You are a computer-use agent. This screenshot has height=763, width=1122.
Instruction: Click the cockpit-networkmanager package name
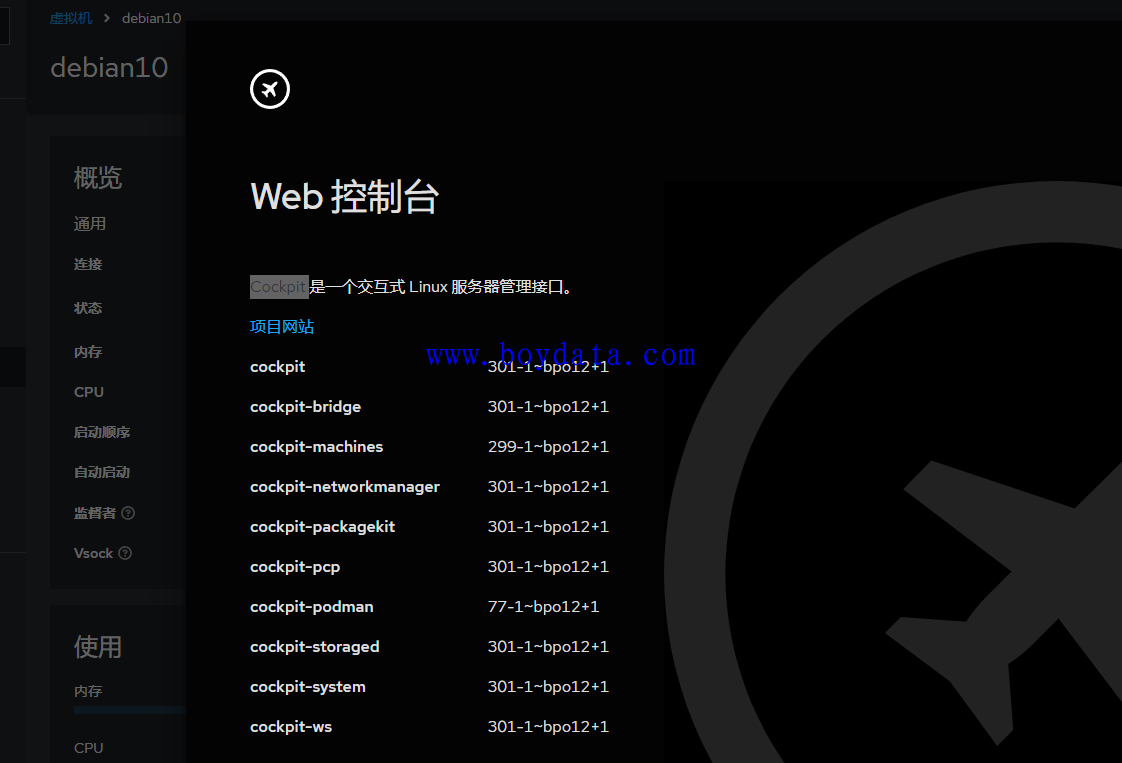click(345, 487)
